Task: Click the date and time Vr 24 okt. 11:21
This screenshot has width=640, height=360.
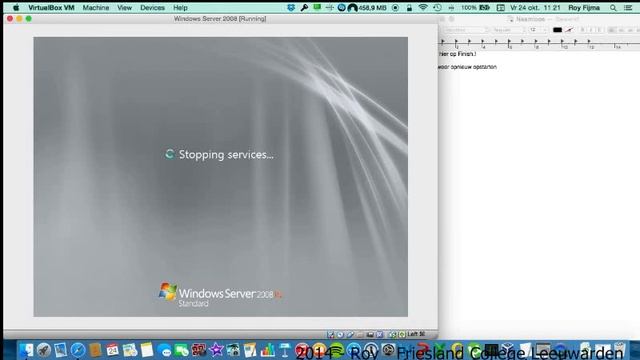Action: click(535, 8)
